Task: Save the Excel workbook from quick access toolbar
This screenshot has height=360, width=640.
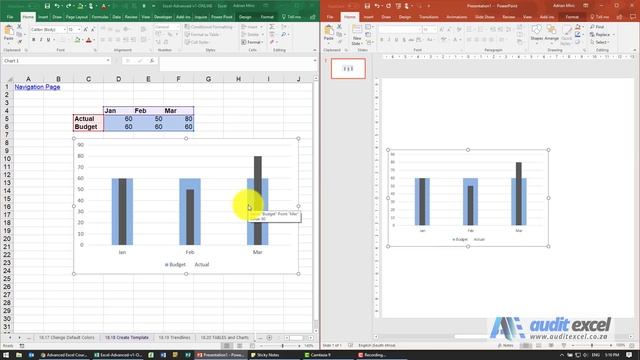Action: [47, 6]
